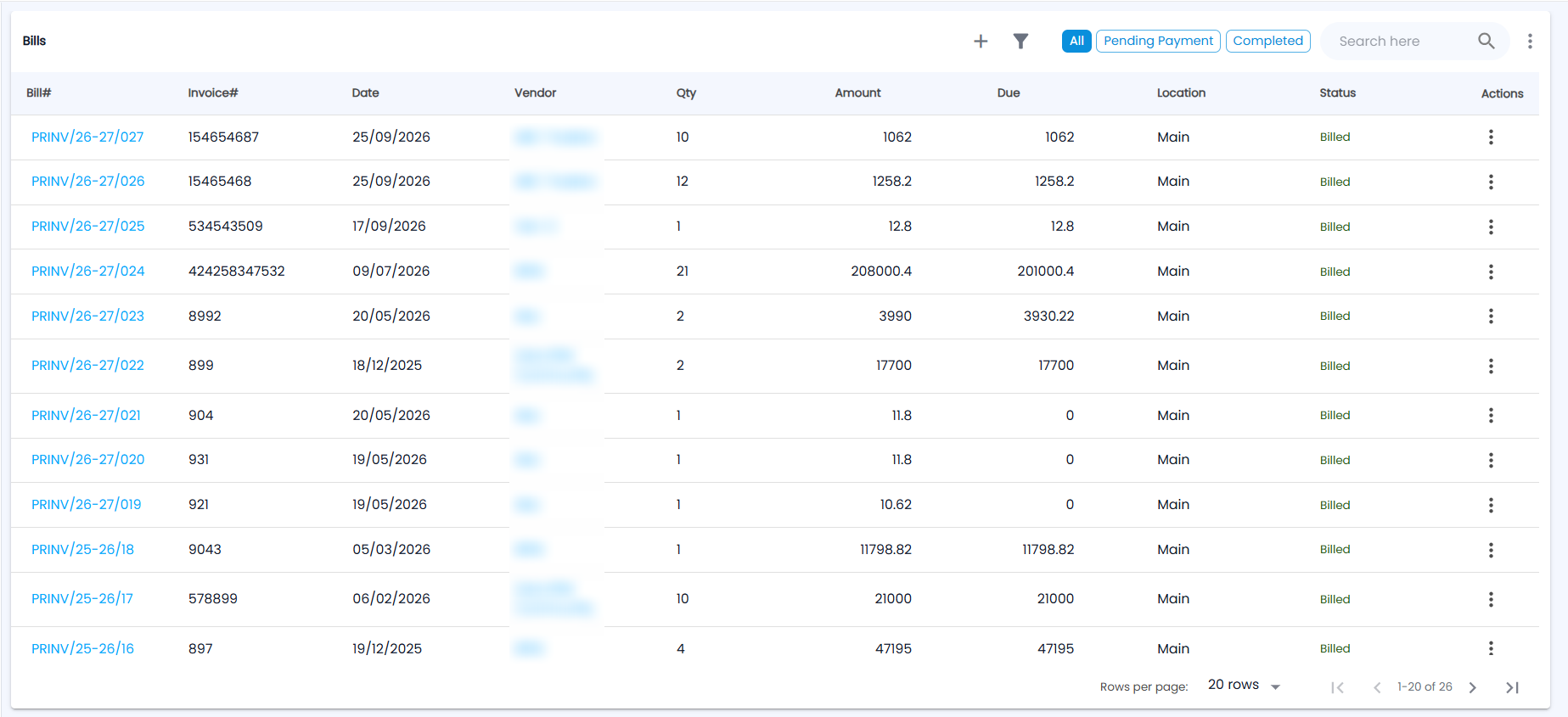Click the plus icon to add a bill
This screenshot has height=717, width=1568.
(981, 41)
